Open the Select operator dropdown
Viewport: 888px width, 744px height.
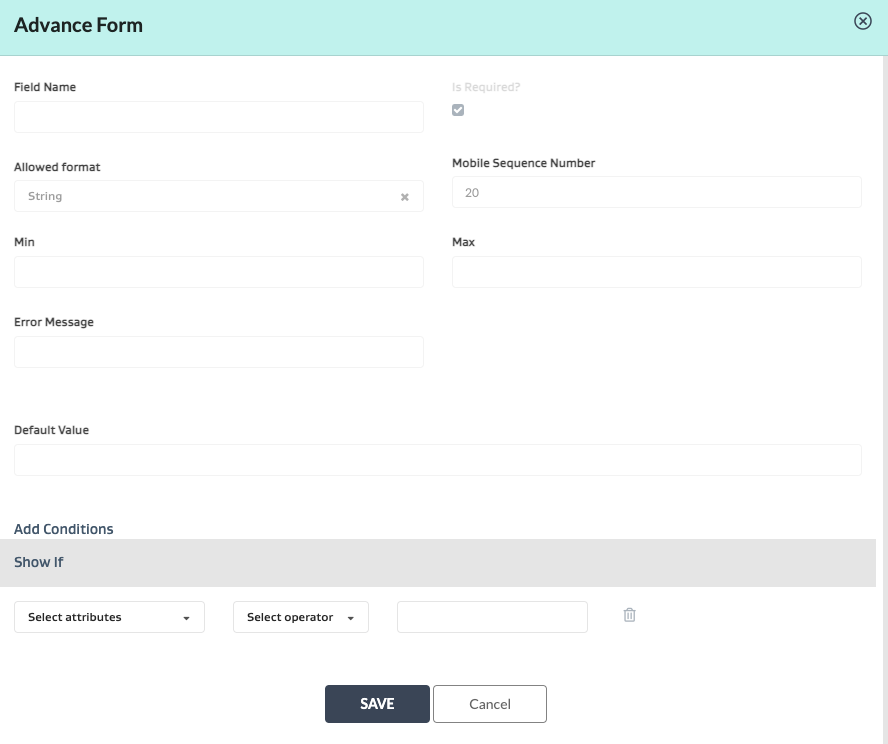(x=300, y=617)
